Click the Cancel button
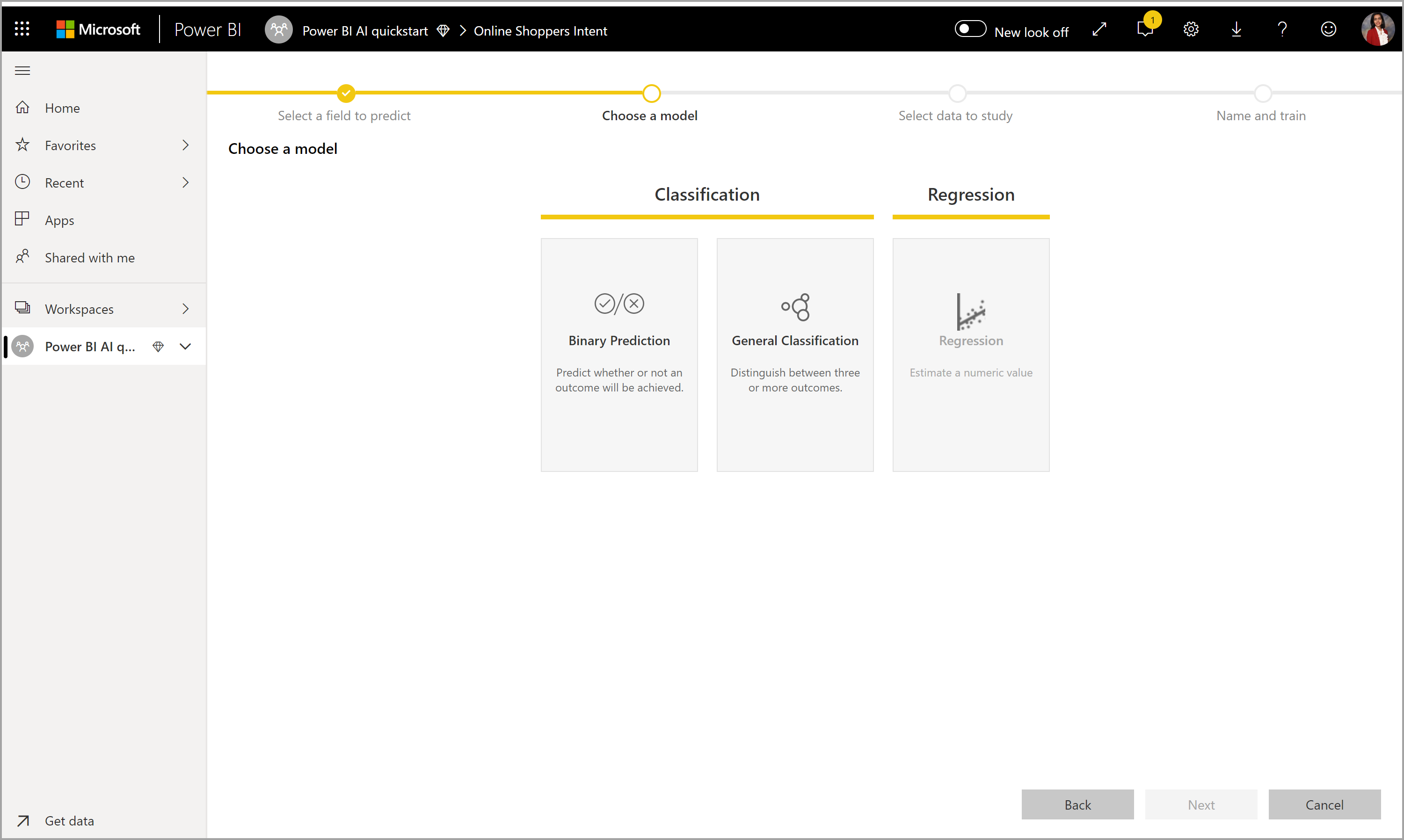The width and height of the screenshot is (1404, 840). (x=1324, y=804)
